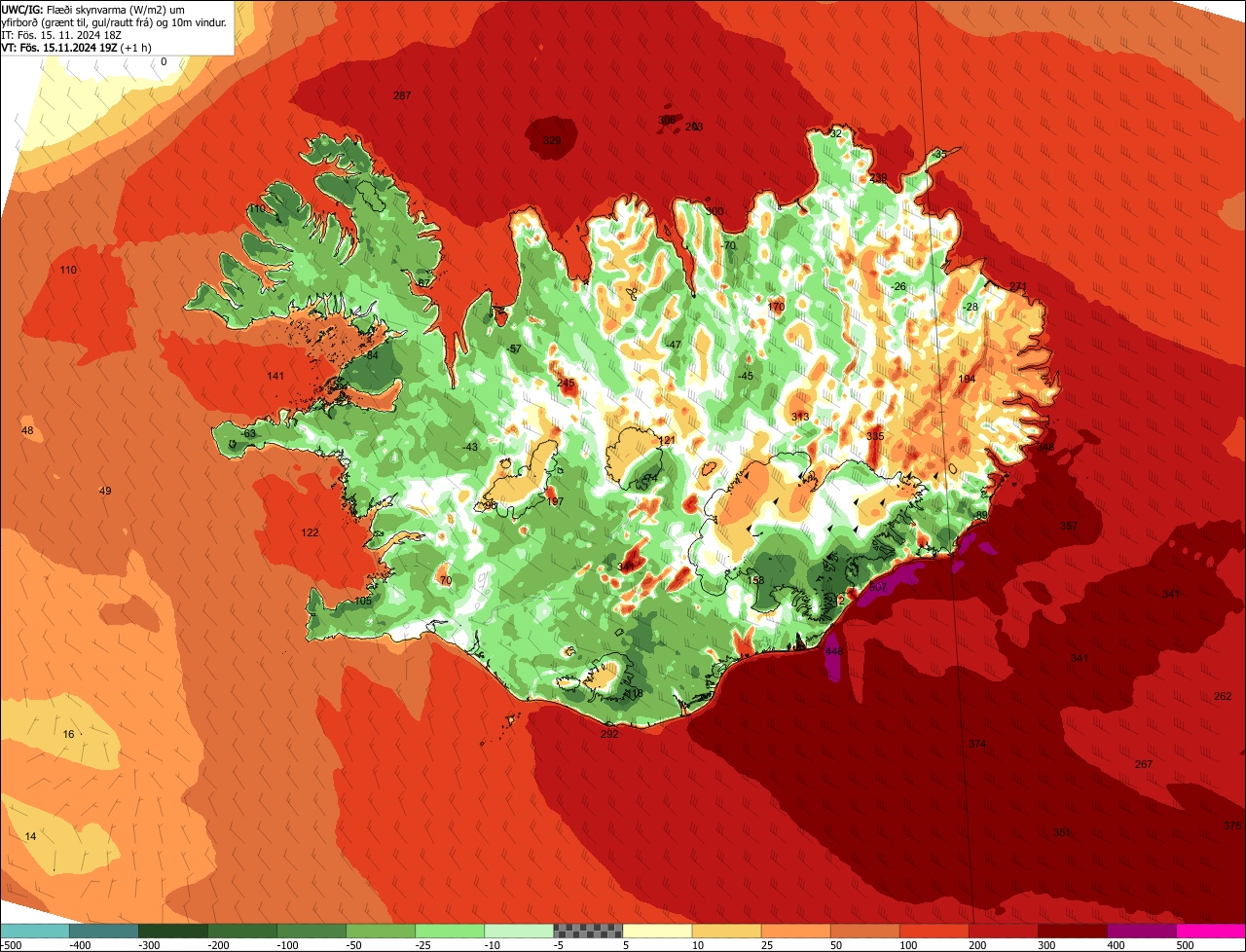
Task: Click the '14' value in the bottom-left corner
Action: [30, 836]
